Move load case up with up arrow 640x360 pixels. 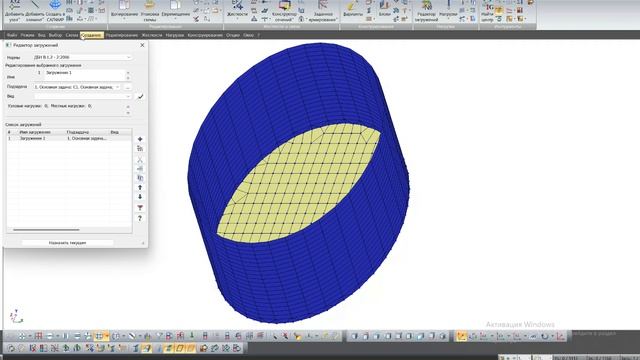coord(140,187)
